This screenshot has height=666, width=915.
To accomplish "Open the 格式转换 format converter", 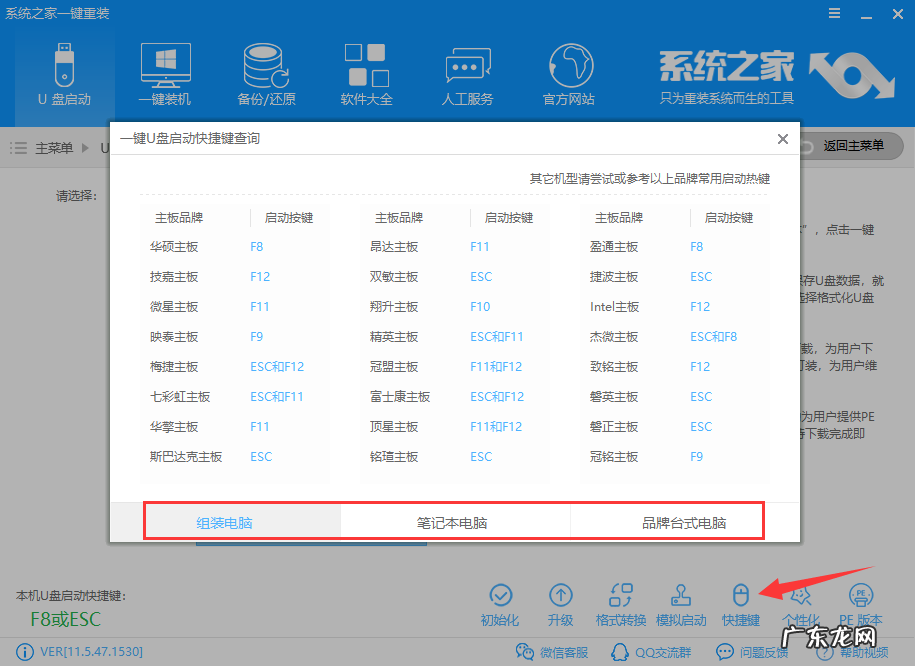I will pos(620,603).
